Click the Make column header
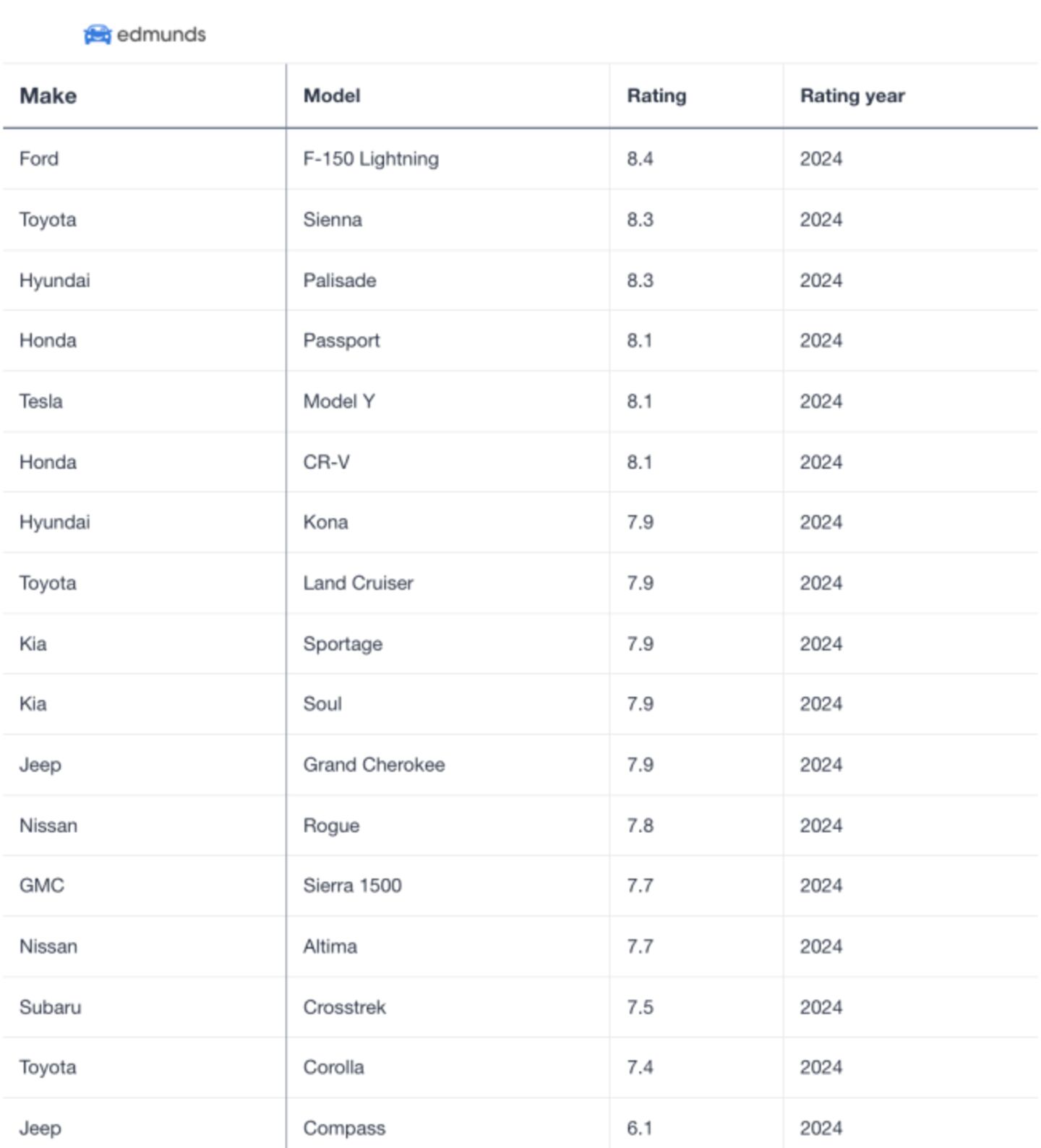The width and height of the screenshot is (1041, 1148). point(48,96)
